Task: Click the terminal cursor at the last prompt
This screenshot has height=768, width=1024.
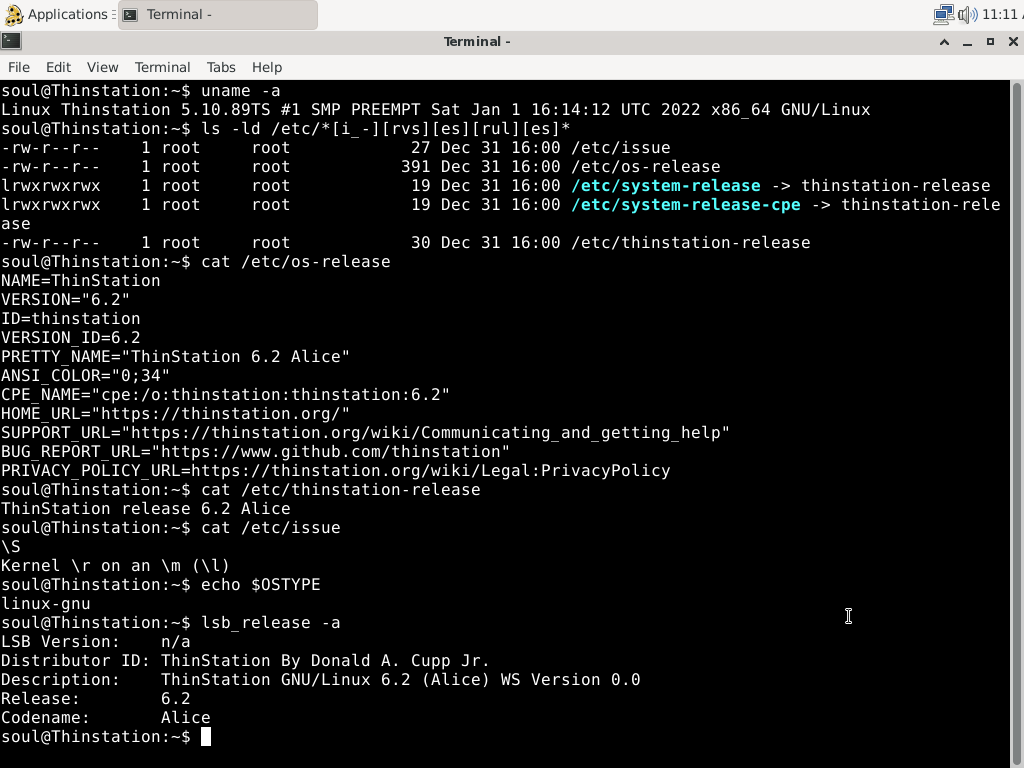Action: (206, 737)
